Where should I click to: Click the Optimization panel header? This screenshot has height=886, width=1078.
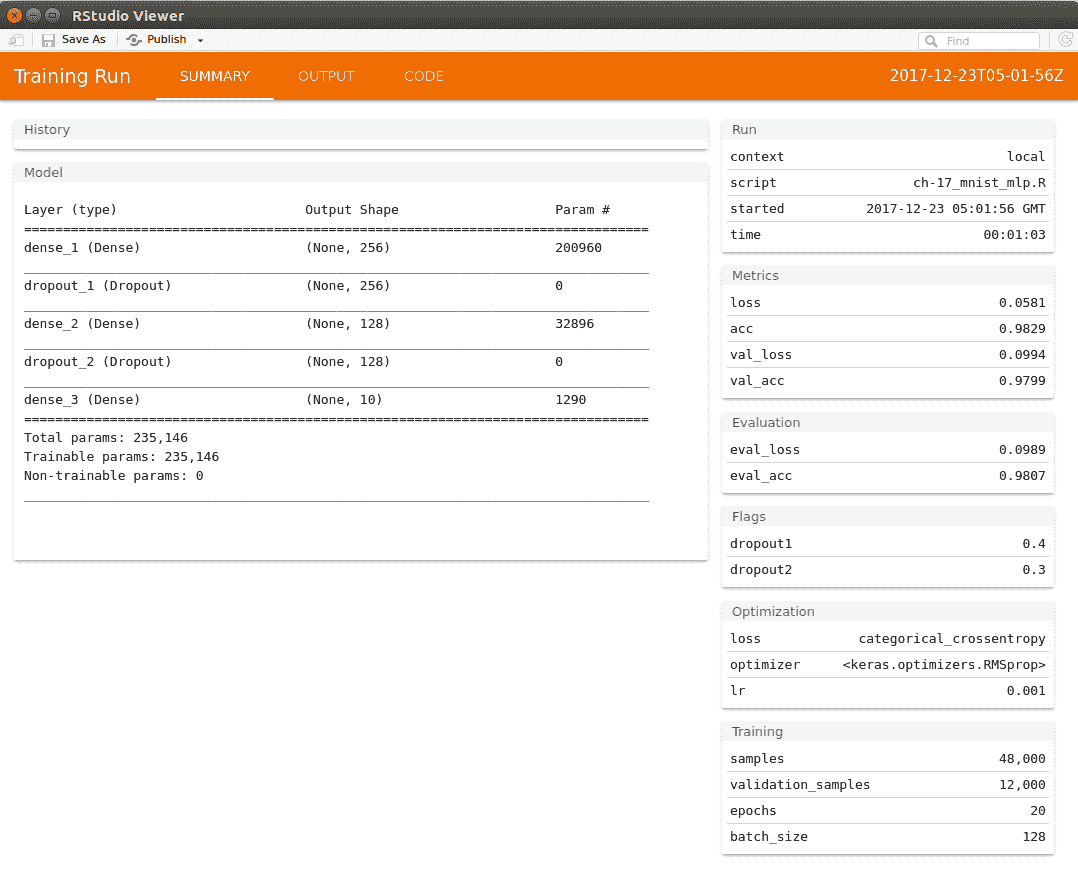click(888, 612)
